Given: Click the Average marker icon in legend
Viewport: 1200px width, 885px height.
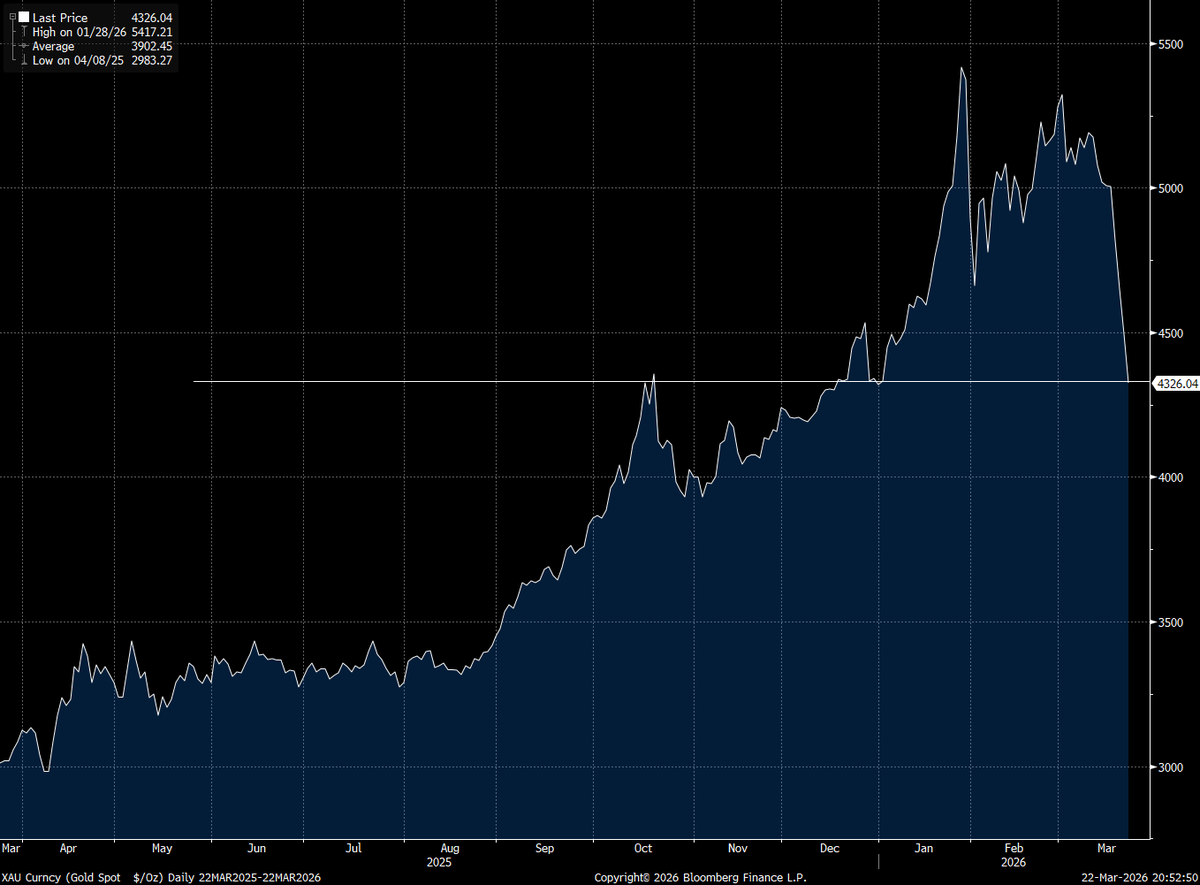Looking at the screenshot, I should 22,46.
